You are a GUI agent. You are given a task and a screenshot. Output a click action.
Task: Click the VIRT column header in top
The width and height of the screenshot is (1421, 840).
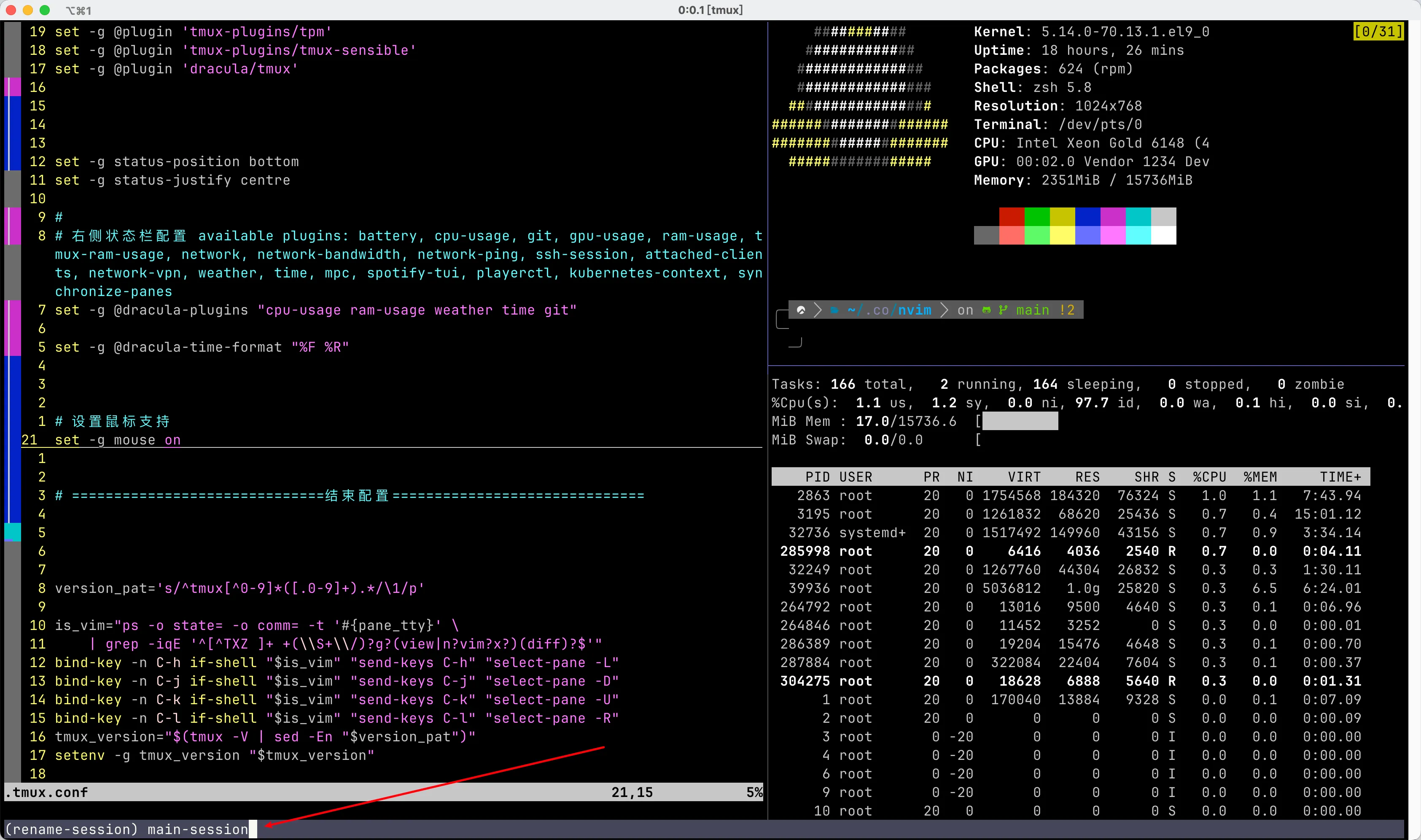click(1024, 477)
